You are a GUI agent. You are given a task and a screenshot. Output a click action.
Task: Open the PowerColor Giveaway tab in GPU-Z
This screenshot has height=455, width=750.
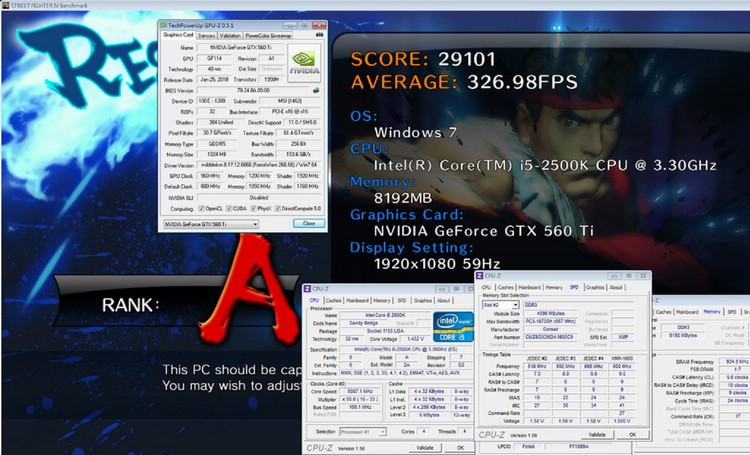pos(268,35)
